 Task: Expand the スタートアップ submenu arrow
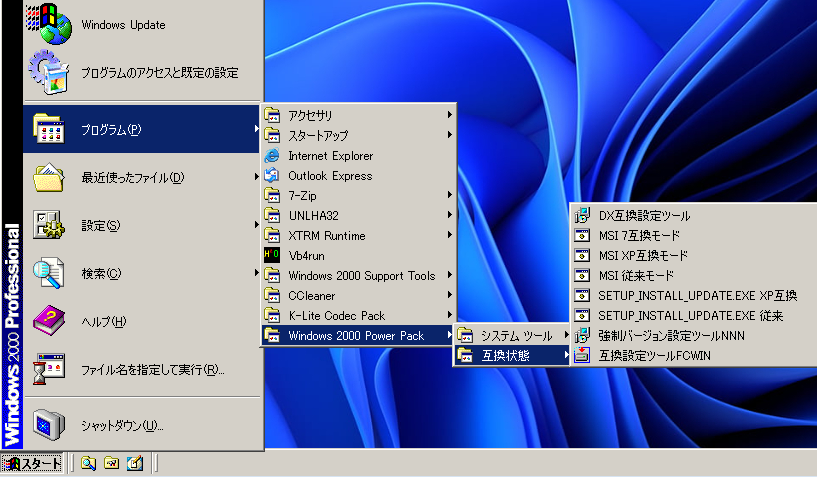[x=449, y=134]
